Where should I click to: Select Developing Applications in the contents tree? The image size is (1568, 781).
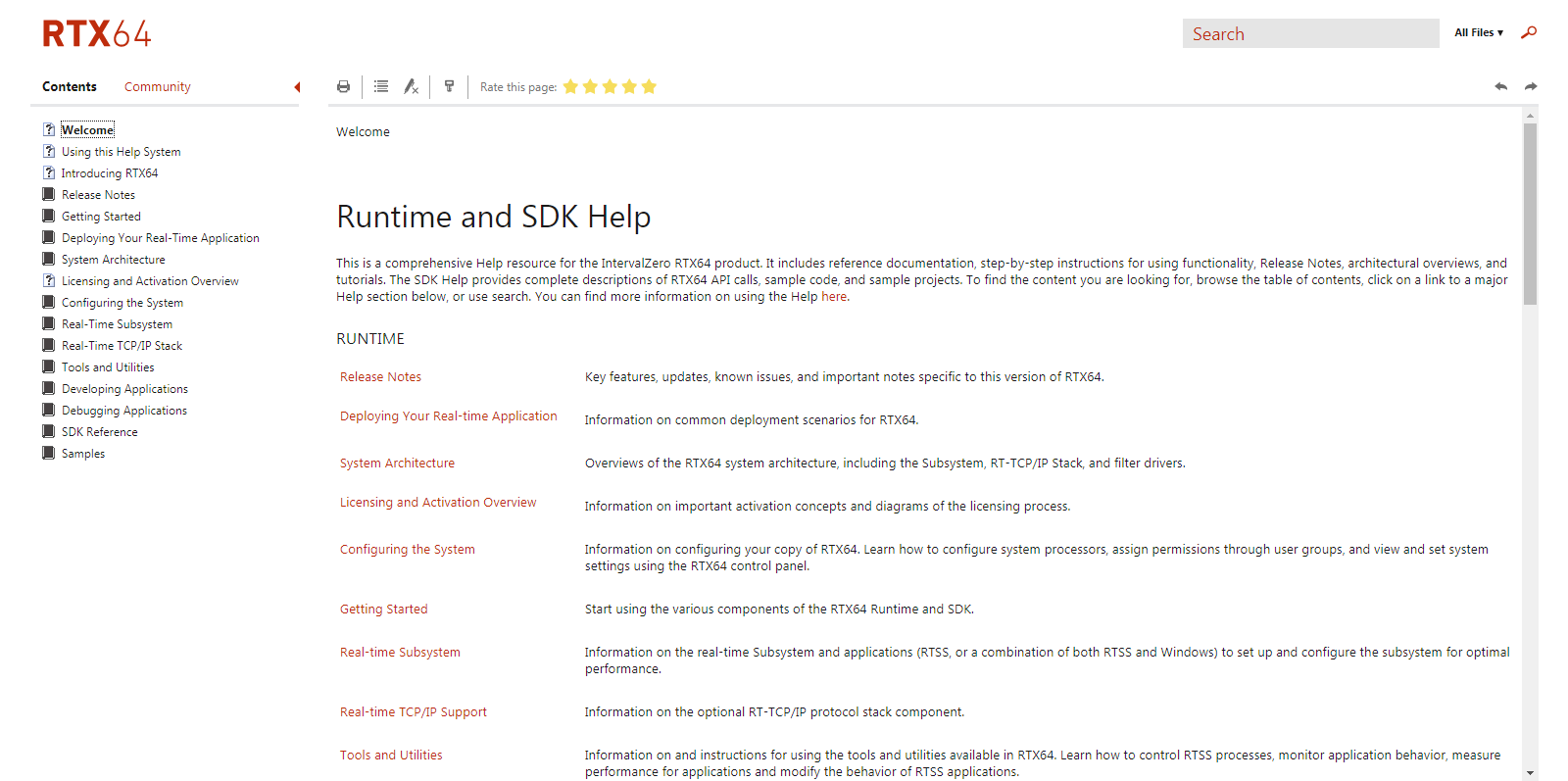pos(124,389)
